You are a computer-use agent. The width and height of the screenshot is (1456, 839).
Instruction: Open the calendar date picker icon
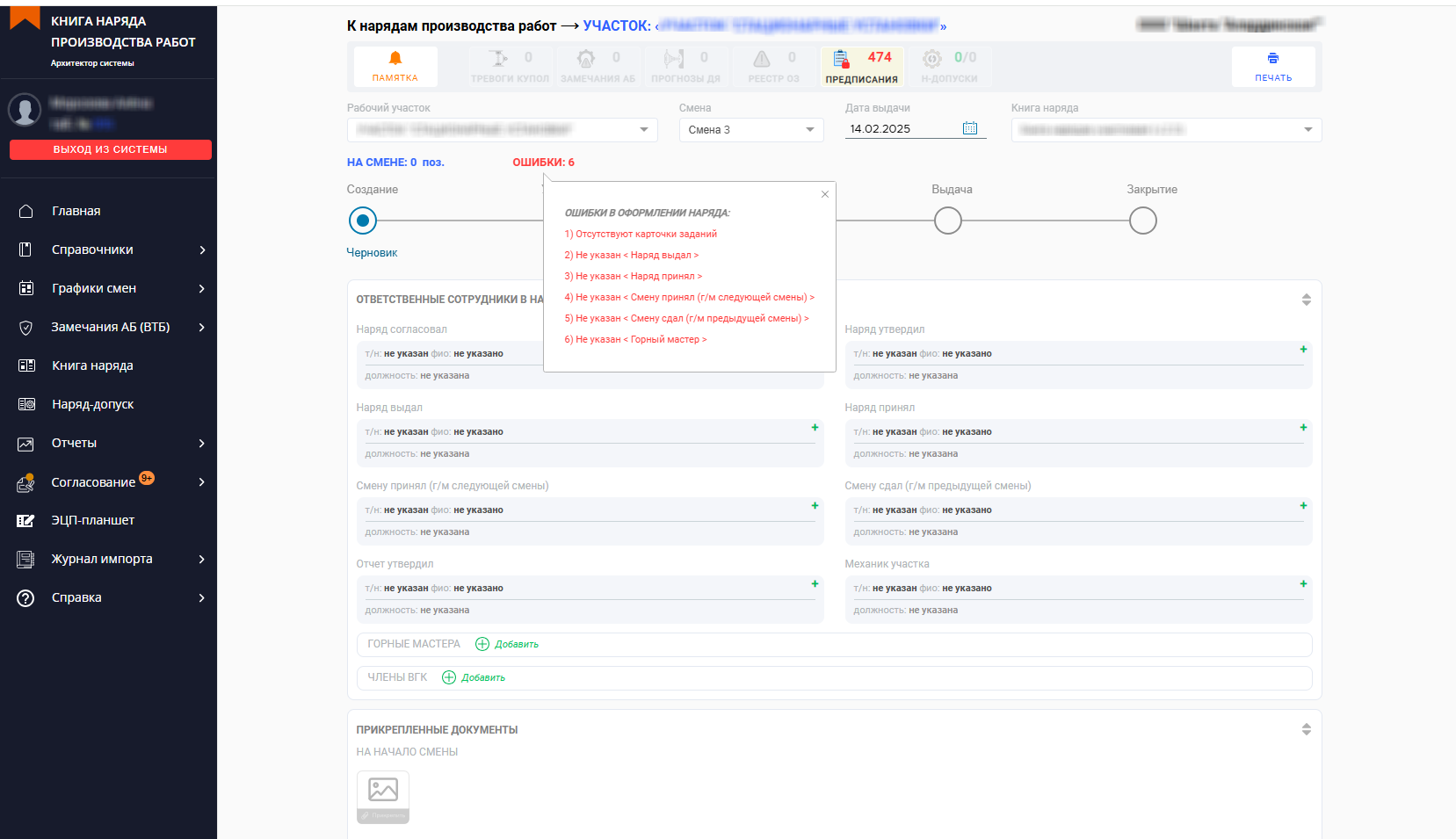pyautogui.click(x=969, y=128)
